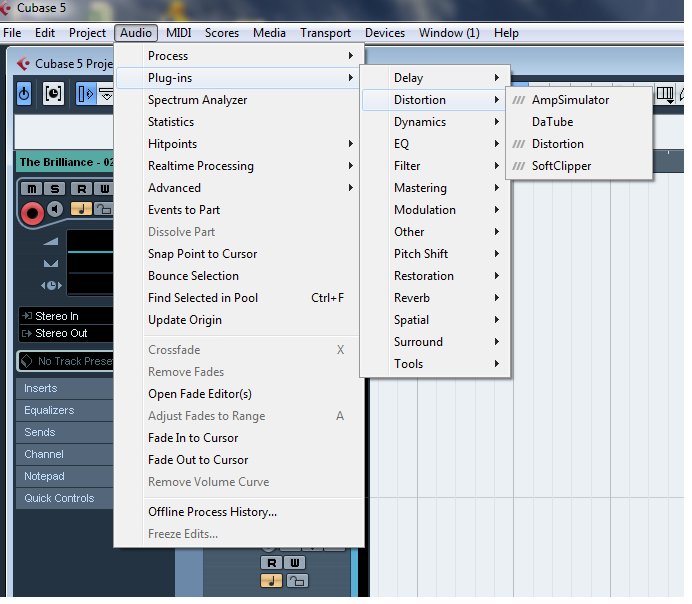Expand the Mastering plug-in category

pyautogui.click(x=435, y=188)
